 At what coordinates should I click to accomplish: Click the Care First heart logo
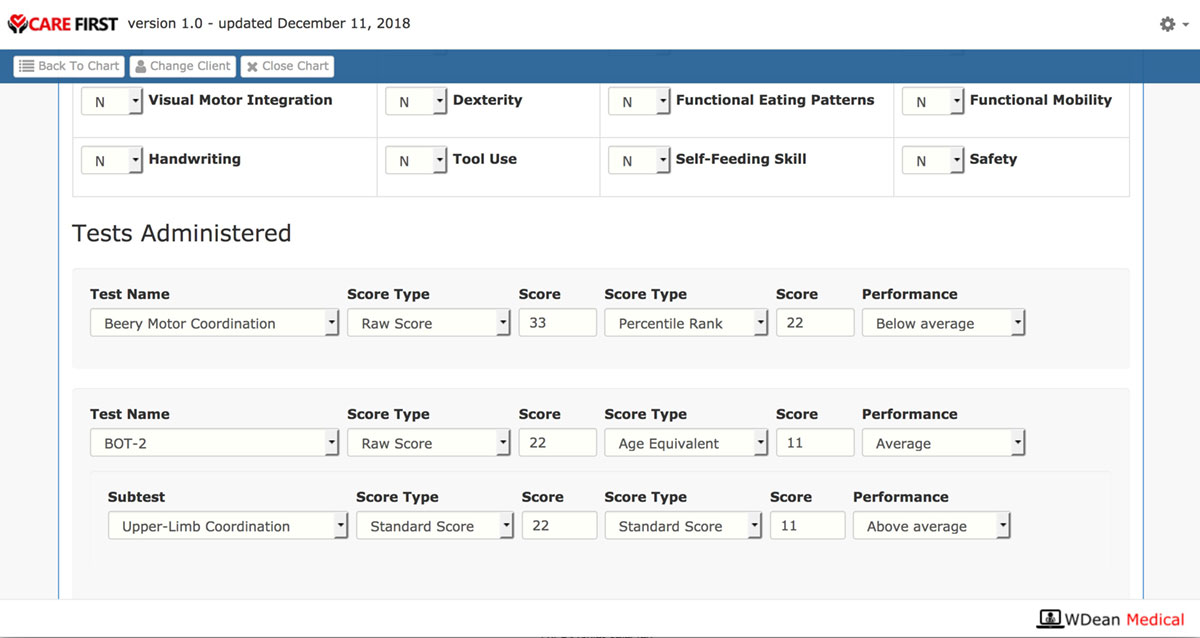click(x=19, y=23)
